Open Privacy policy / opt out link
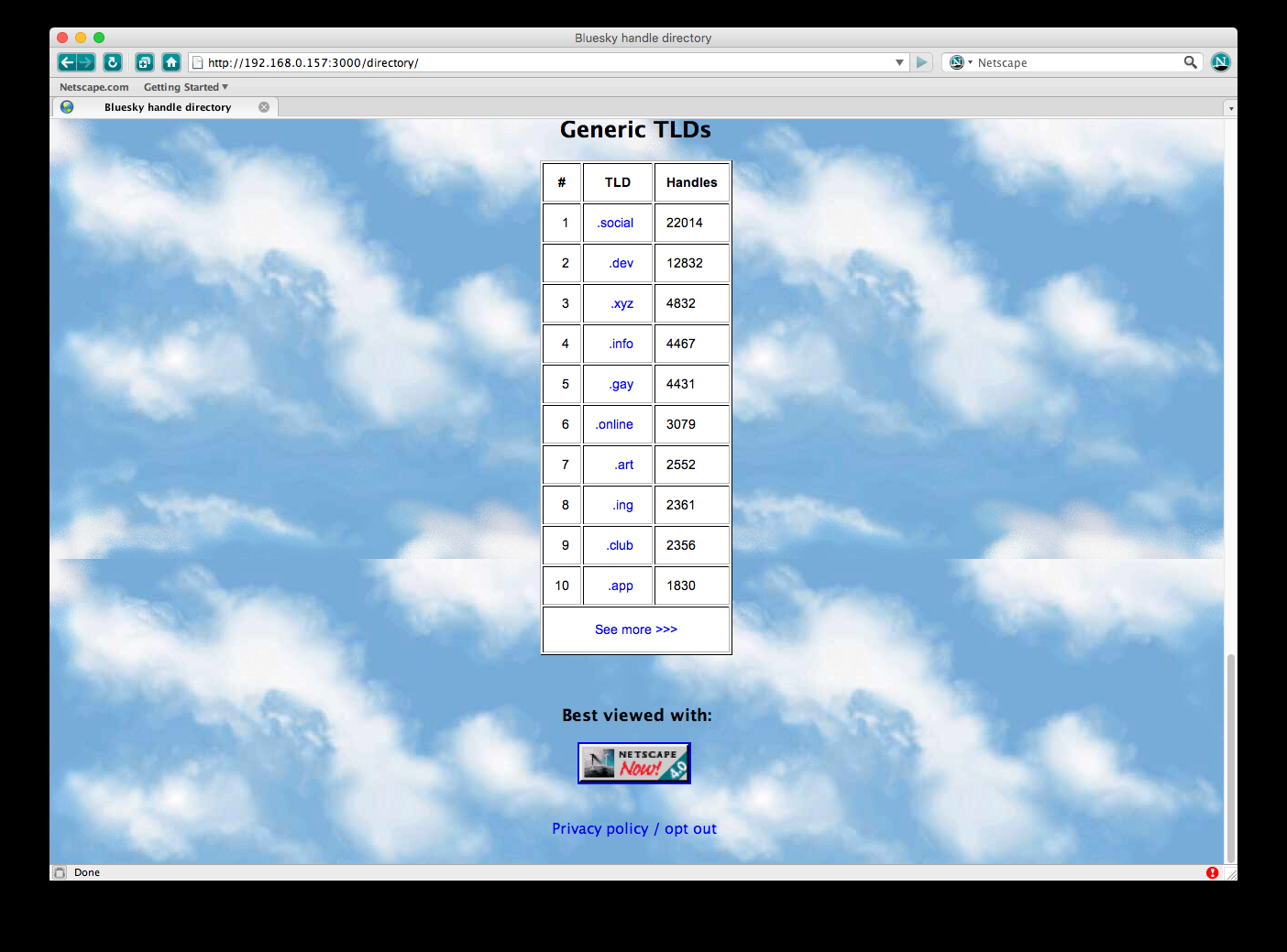 [633, 828]
